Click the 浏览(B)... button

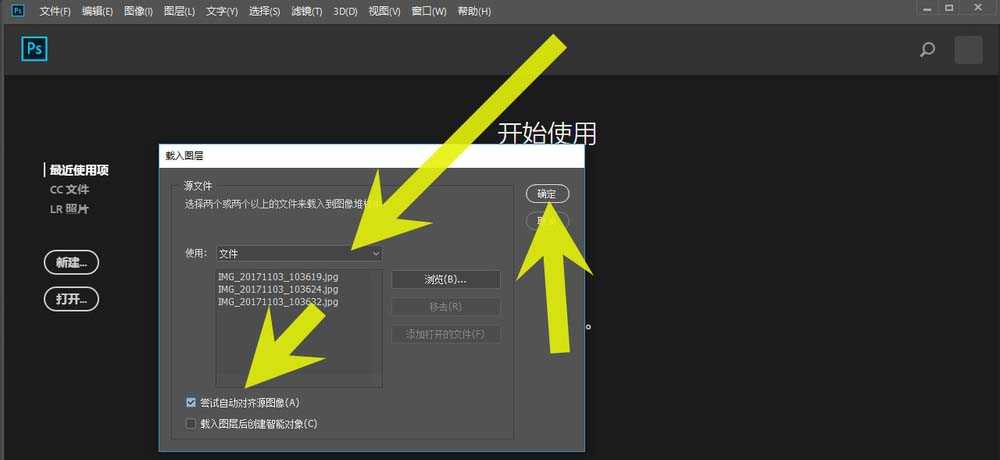click(x=445, y=279)
